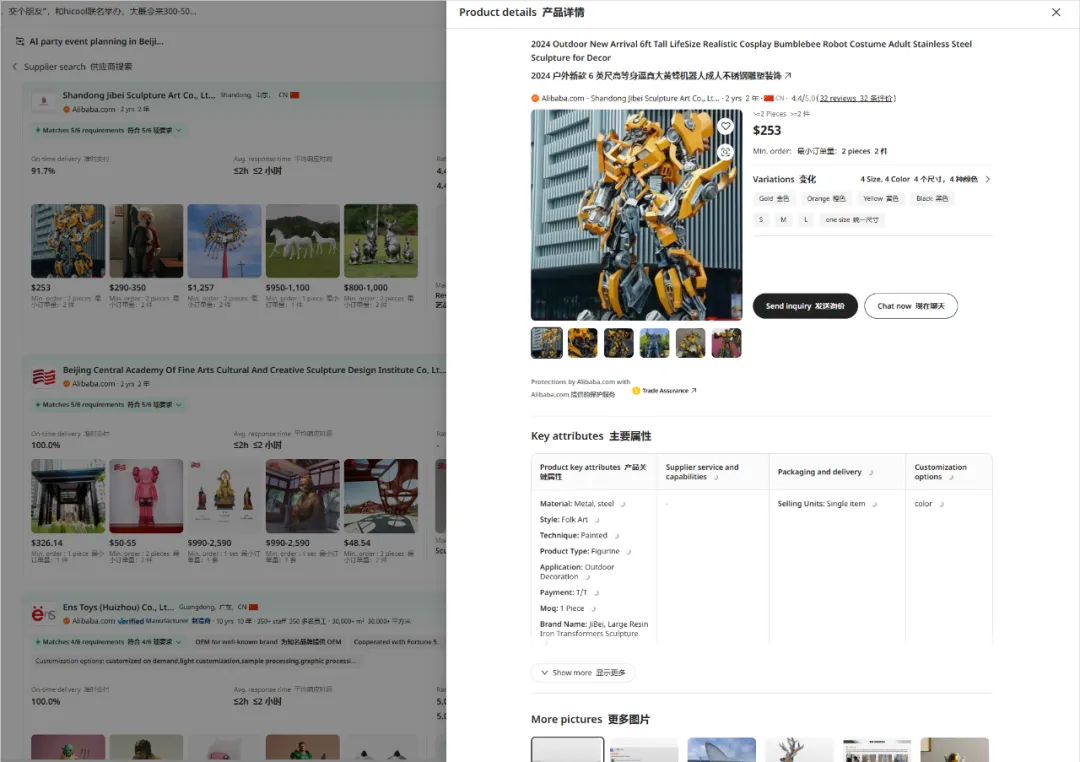
Task: Select the Black color variation swatch
Action: point(931,198)
